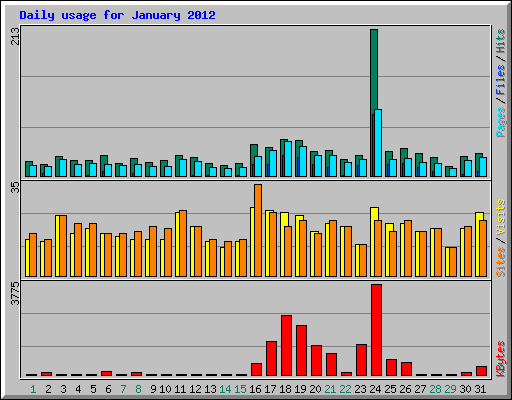Click the tallest red KBytes bar, day 24

(376, 330)
